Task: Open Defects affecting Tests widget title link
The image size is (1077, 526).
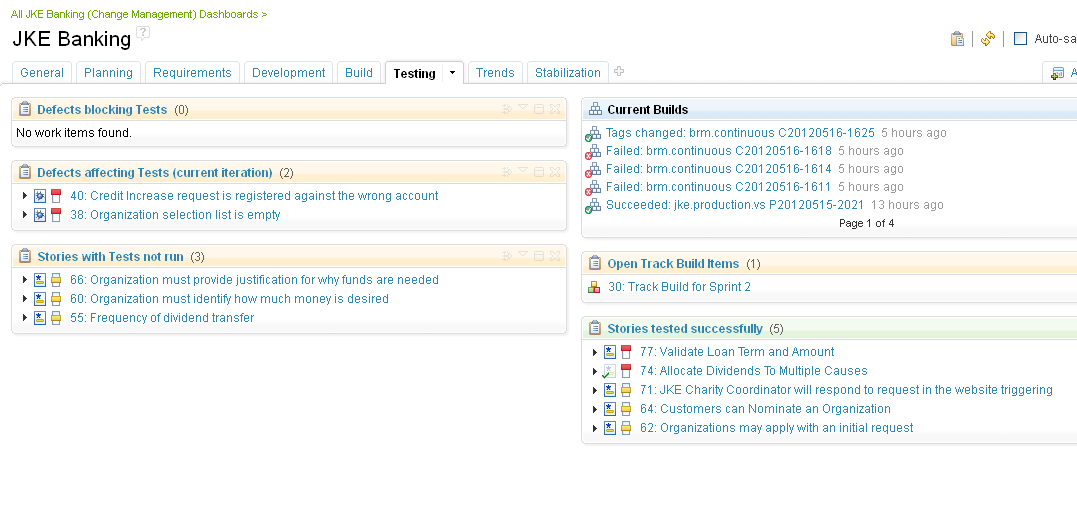Action: (x=155, y=172)
